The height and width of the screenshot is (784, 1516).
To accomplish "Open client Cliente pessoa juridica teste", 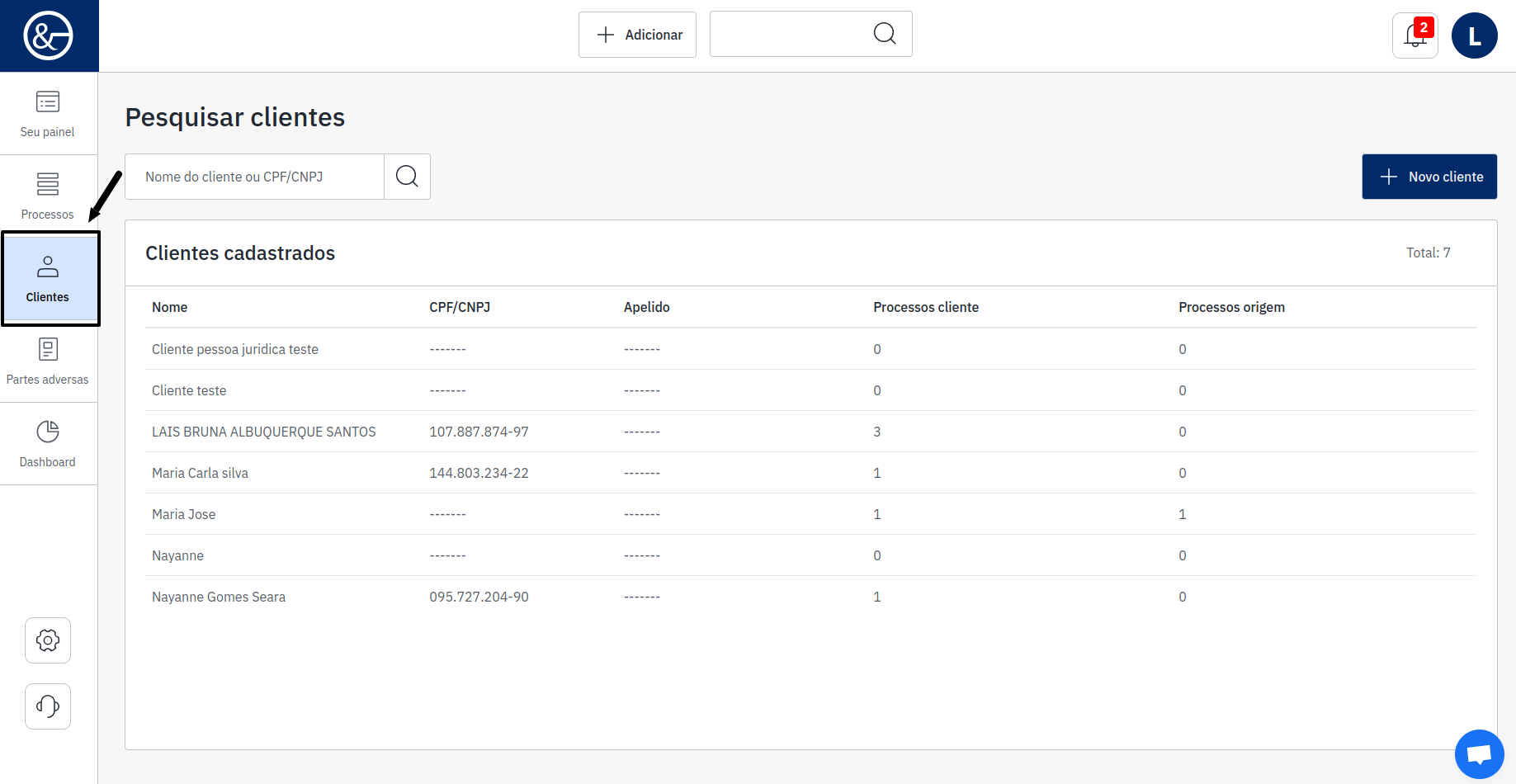I will 235,349.
